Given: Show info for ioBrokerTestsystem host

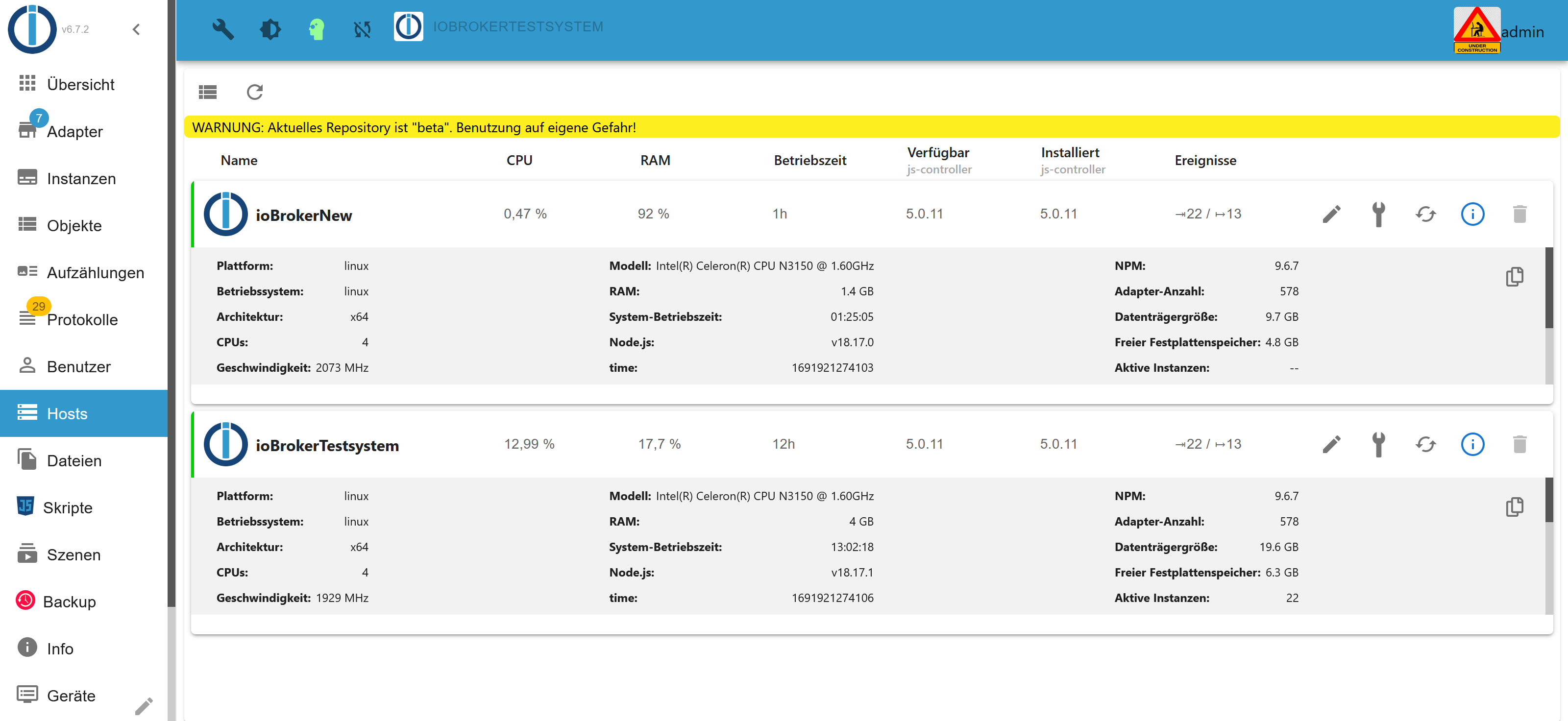Looking at the screenshot, I should click(x=1472, y=444).
